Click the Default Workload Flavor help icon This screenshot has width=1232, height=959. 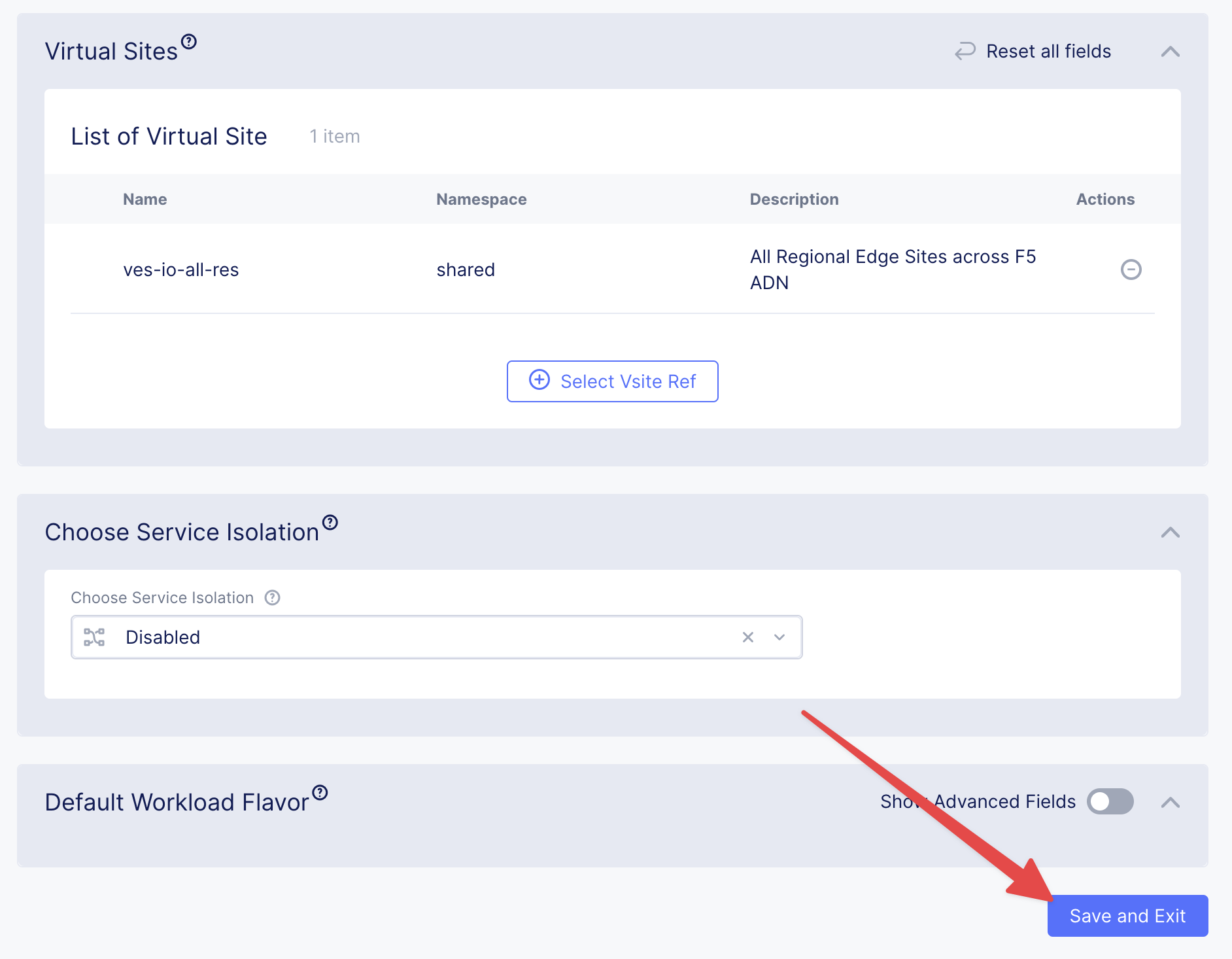(320, 793)
